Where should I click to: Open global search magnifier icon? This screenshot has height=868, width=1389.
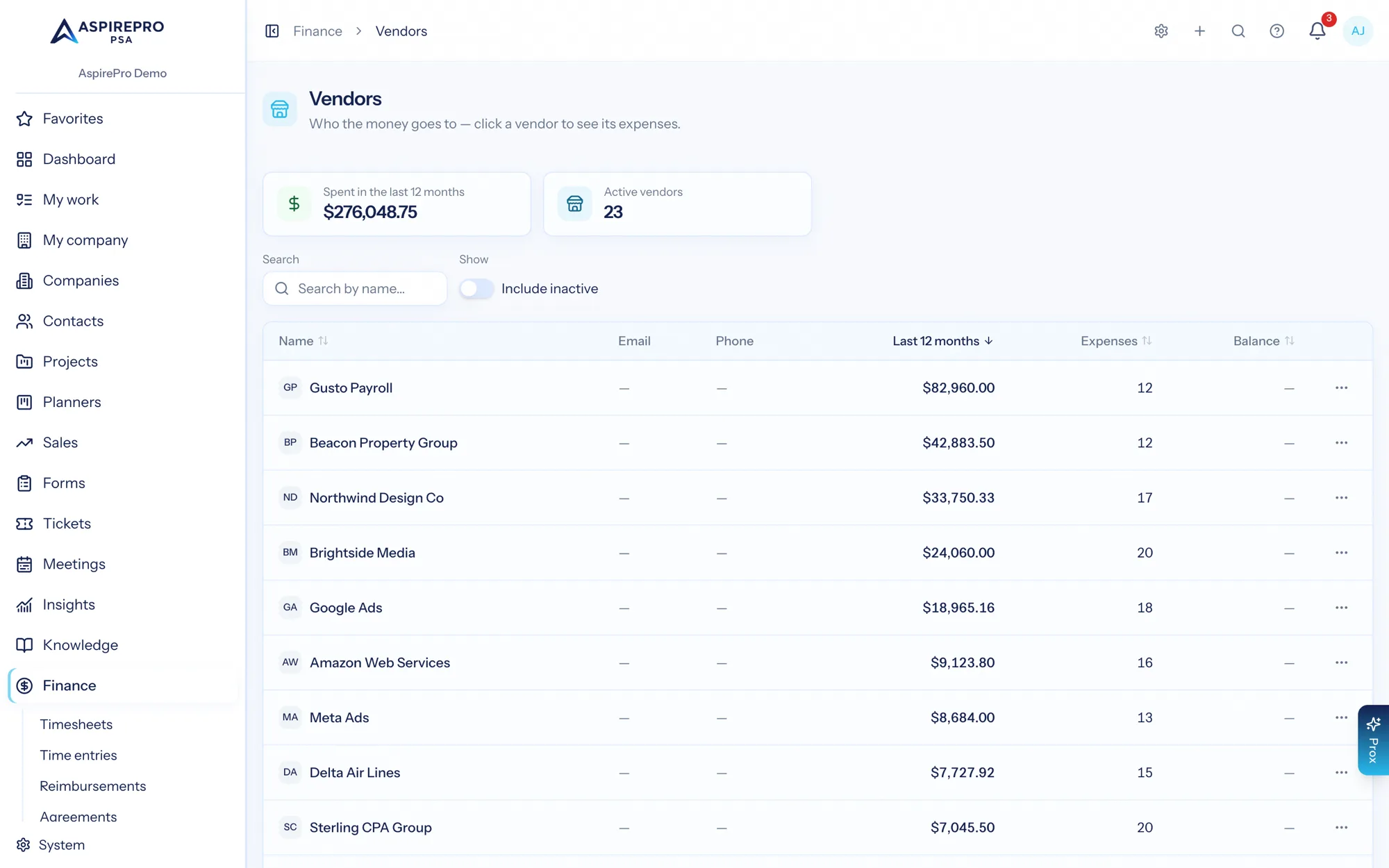[1238, 31]
